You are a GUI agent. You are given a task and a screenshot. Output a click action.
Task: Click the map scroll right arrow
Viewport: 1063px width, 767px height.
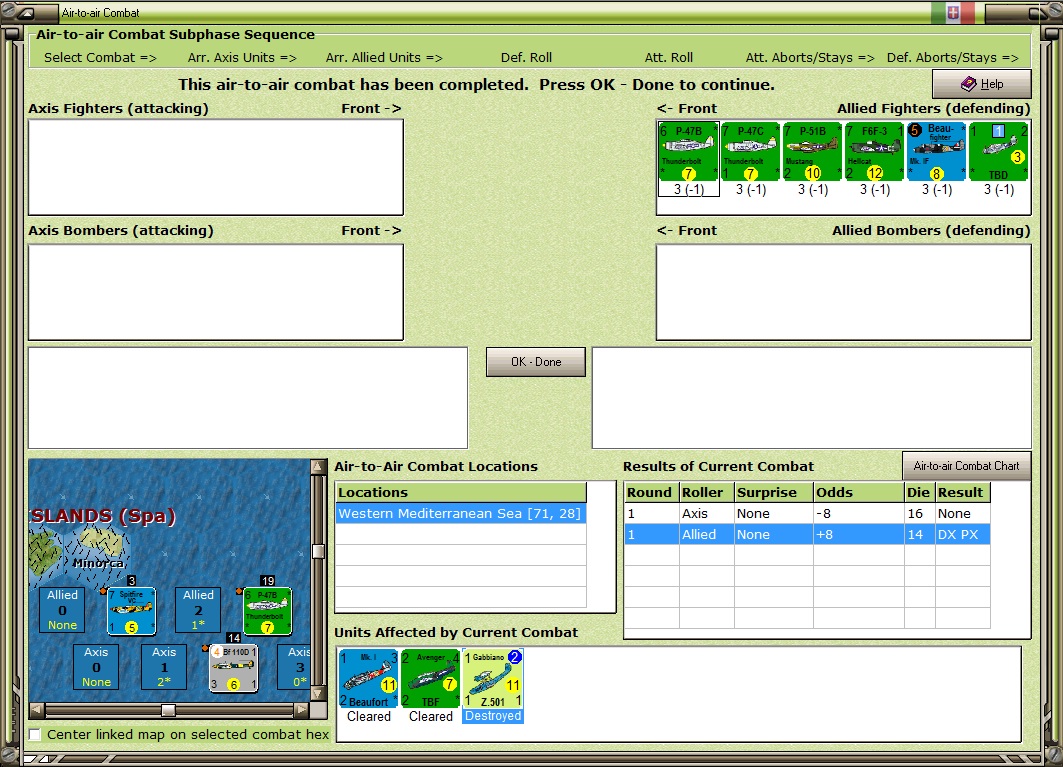click(x=302, y=710)
